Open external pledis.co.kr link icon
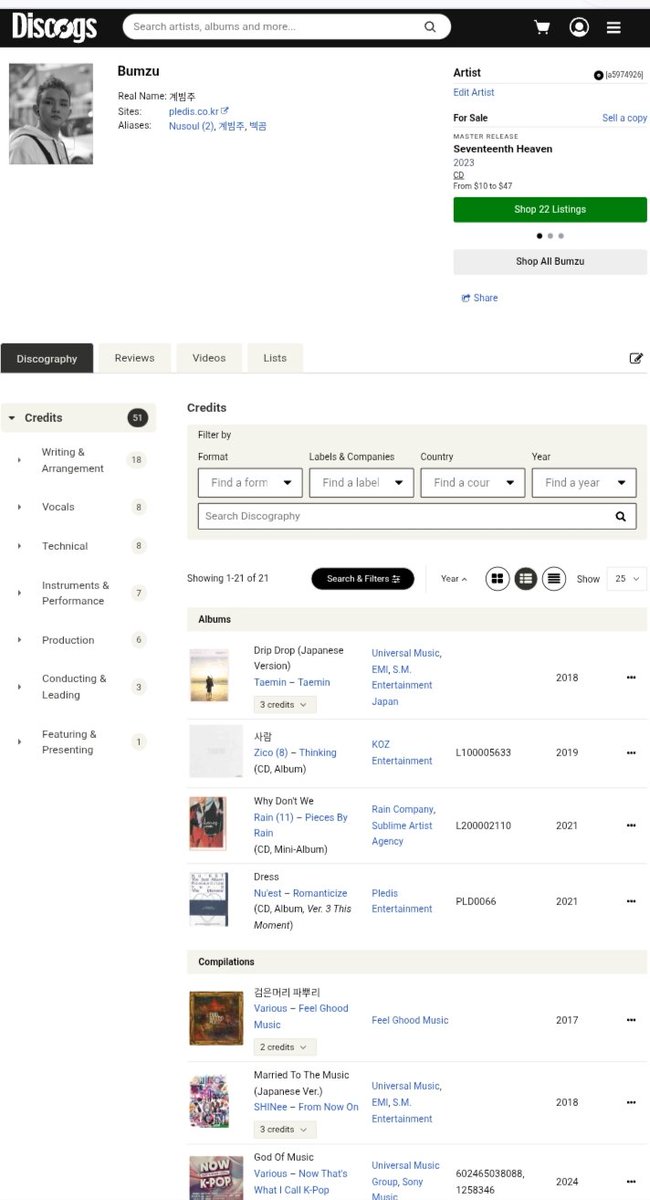Image resolution: width=650 pixels, height=1200 pixels. pyautogui.click(x=225, y=112)
